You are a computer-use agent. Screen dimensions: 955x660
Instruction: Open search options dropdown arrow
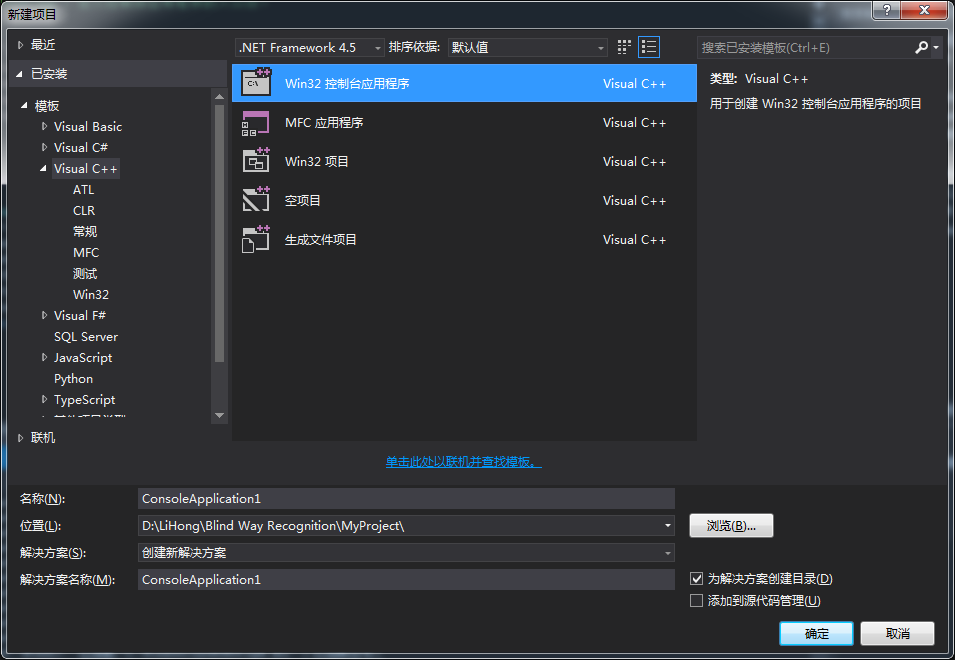[936, 47]
